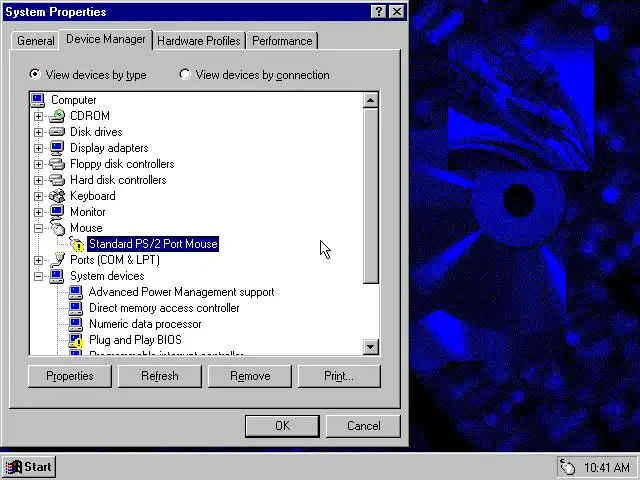Click the Display adapters monitor icon
Viewport: 640px width, 480px height.
pos(57,148)
